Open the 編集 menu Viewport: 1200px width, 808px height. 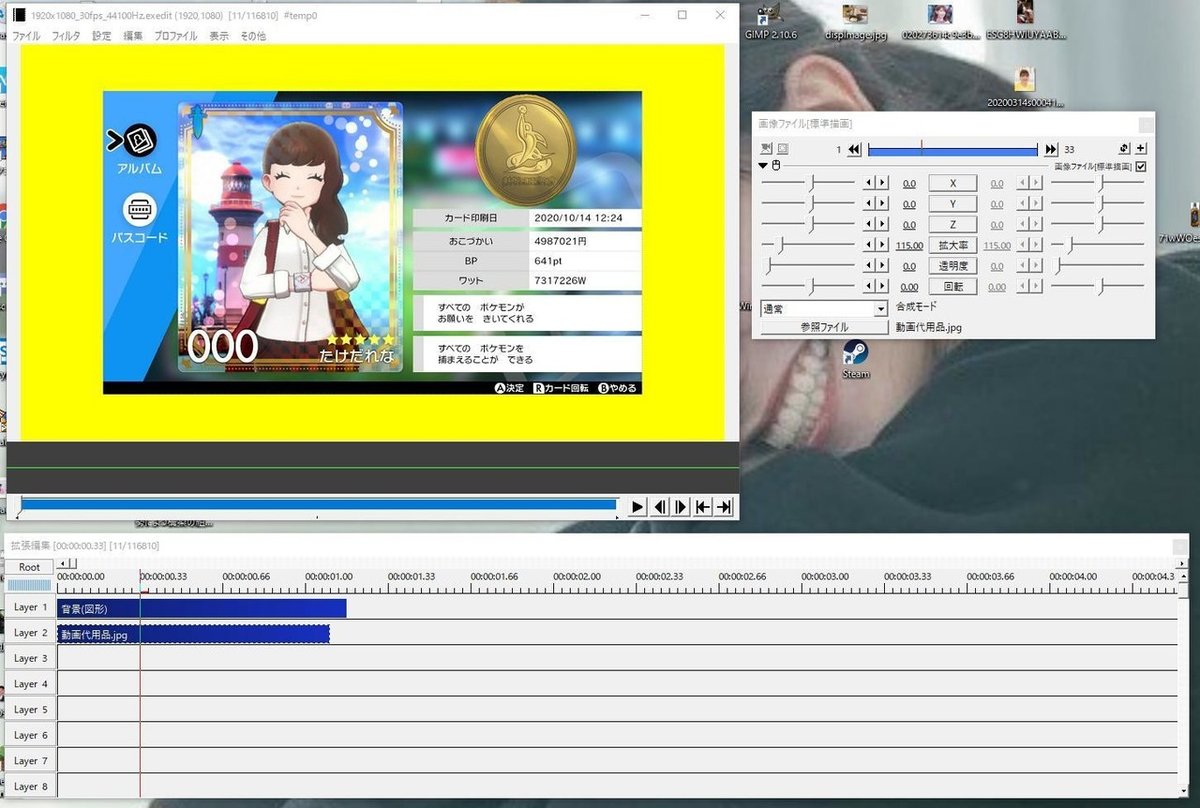[132, 36]
